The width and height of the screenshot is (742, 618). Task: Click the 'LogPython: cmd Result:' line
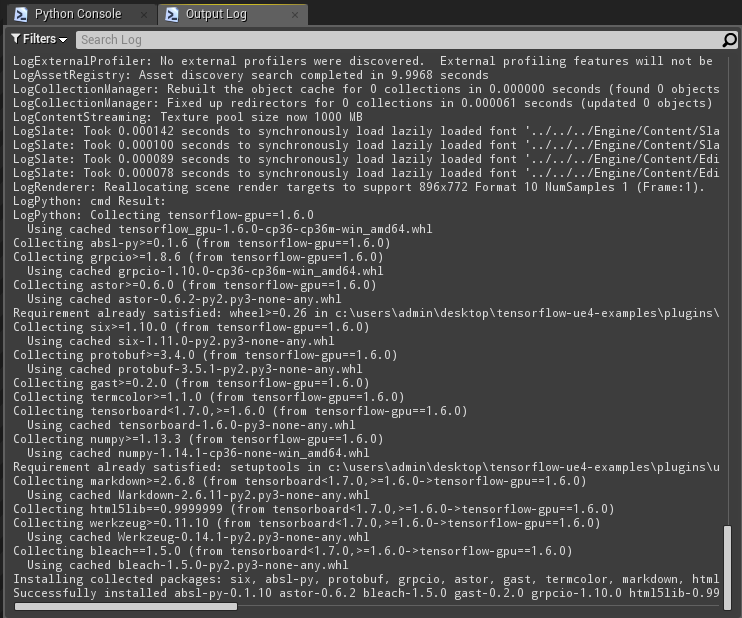(x=89, y=201)
